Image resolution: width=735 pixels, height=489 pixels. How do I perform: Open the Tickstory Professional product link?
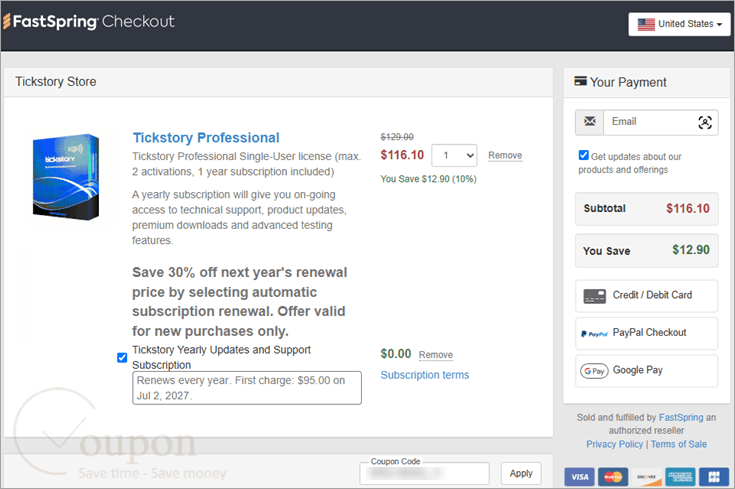206,138
